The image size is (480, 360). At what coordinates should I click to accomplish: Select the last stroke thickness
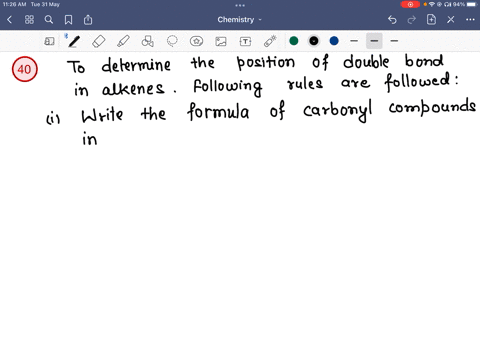point(394,41)
